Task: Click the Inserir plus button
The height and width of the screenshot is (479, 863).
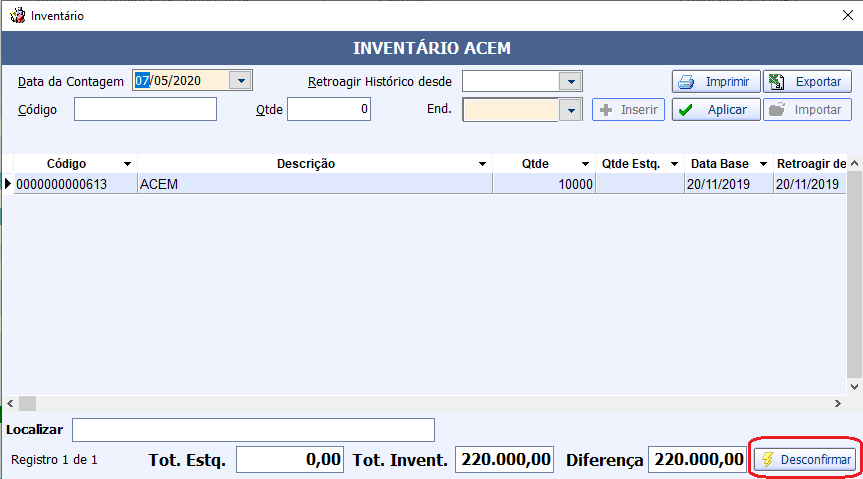Action: click(x=628, y=110)
